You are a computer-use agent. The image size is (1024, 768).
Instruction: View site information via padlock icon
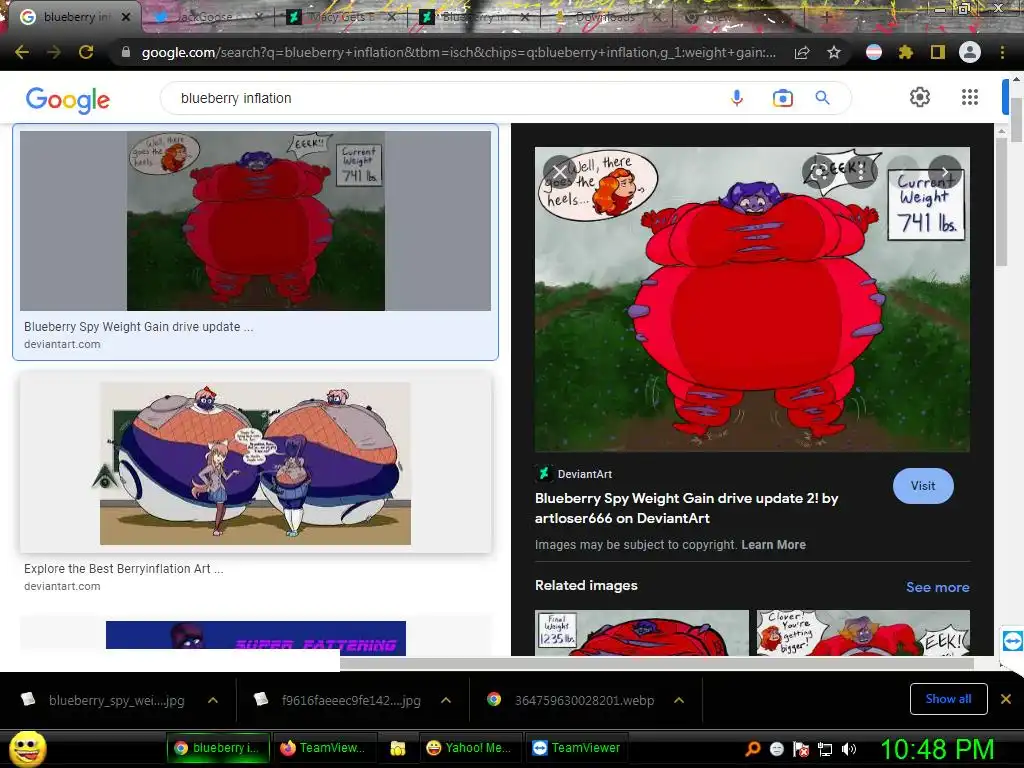pos(126,52)
